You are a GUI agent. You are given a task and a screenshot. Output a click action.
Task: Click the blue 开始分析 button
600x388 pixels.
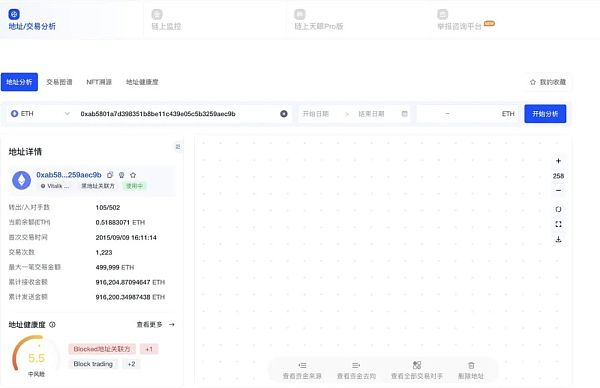pos(545,114)
